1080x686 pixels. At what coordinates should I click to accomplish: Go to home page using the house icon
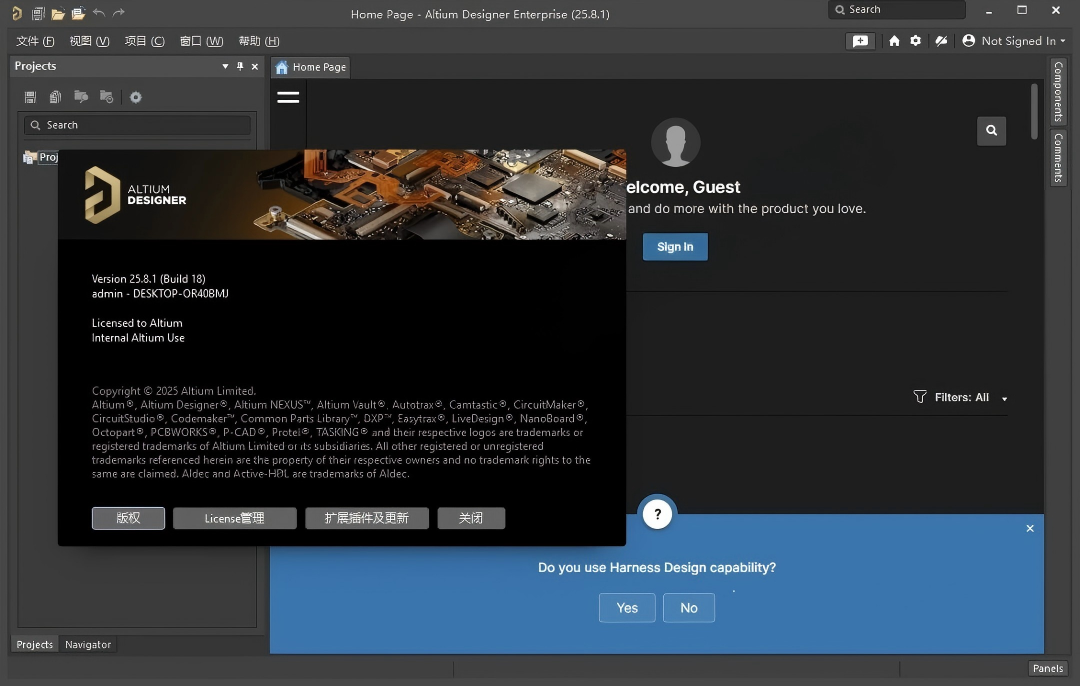coord(894,41)
